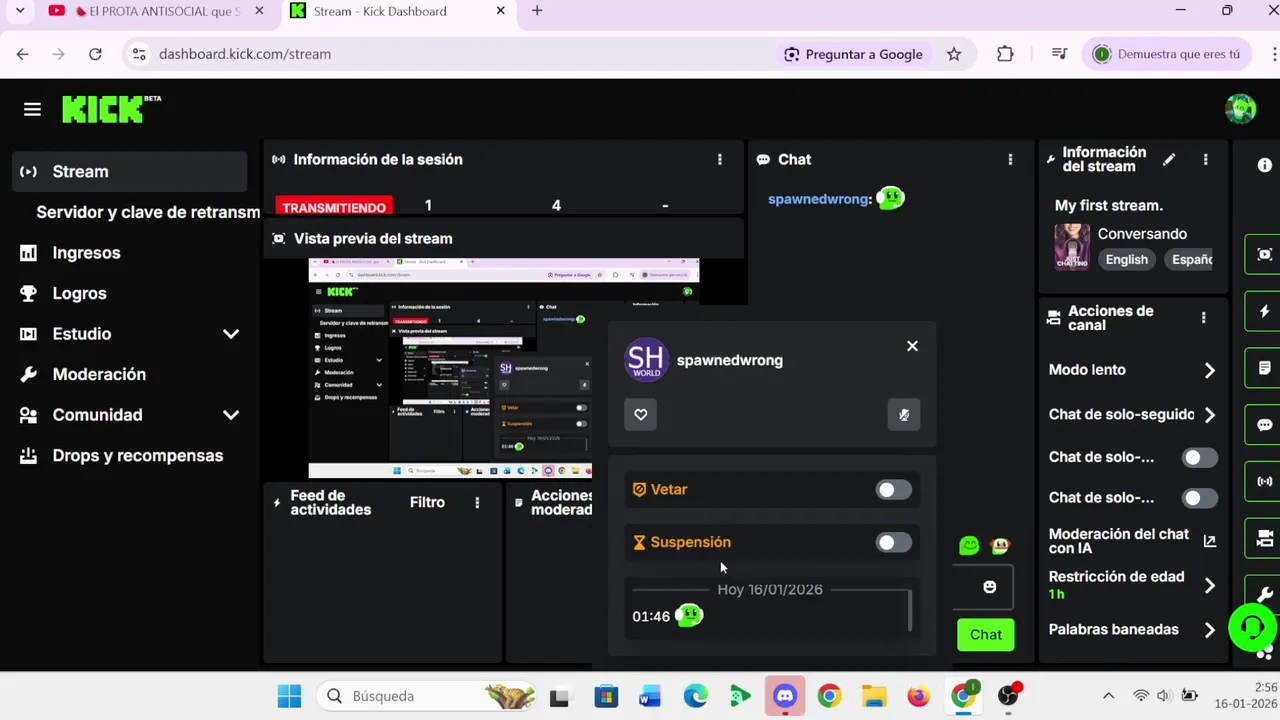Image resolution: width=1280 pixels, height=720 pixels.
Task: Open emoji picker in chat input
Action: tap(989, 587)
